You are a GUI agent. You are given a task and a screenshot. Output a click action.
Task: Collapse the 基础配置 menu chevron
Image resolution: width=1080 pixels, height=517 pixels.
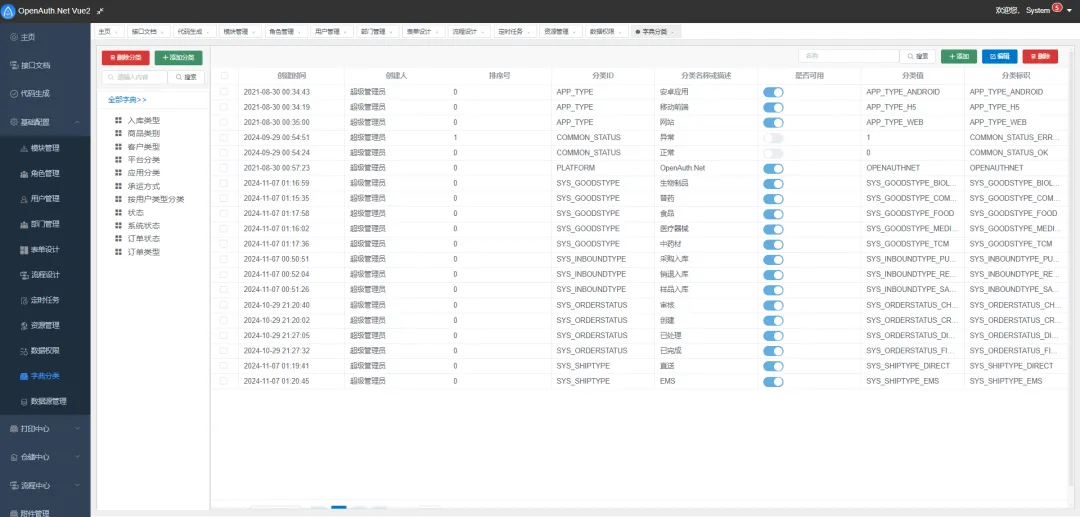coord(77,122)
